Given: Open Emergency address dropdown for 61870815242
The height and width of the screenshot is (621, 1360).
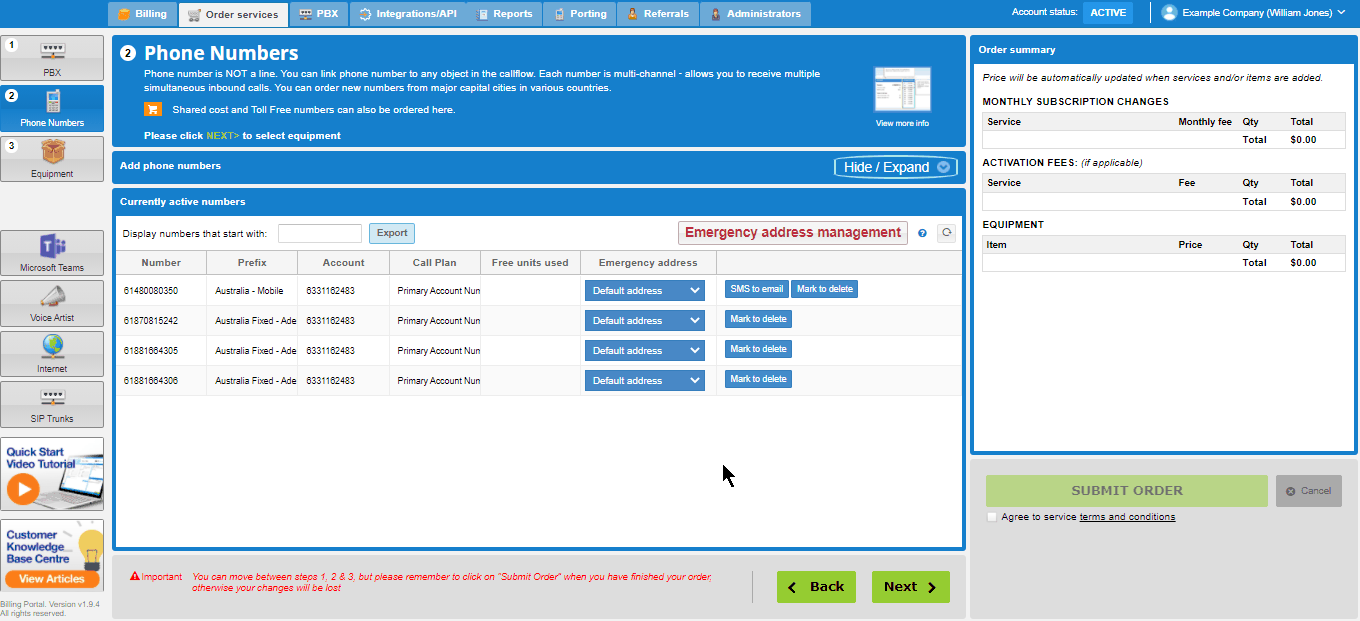Looking at the screenshot, I should tap(645, 320).
